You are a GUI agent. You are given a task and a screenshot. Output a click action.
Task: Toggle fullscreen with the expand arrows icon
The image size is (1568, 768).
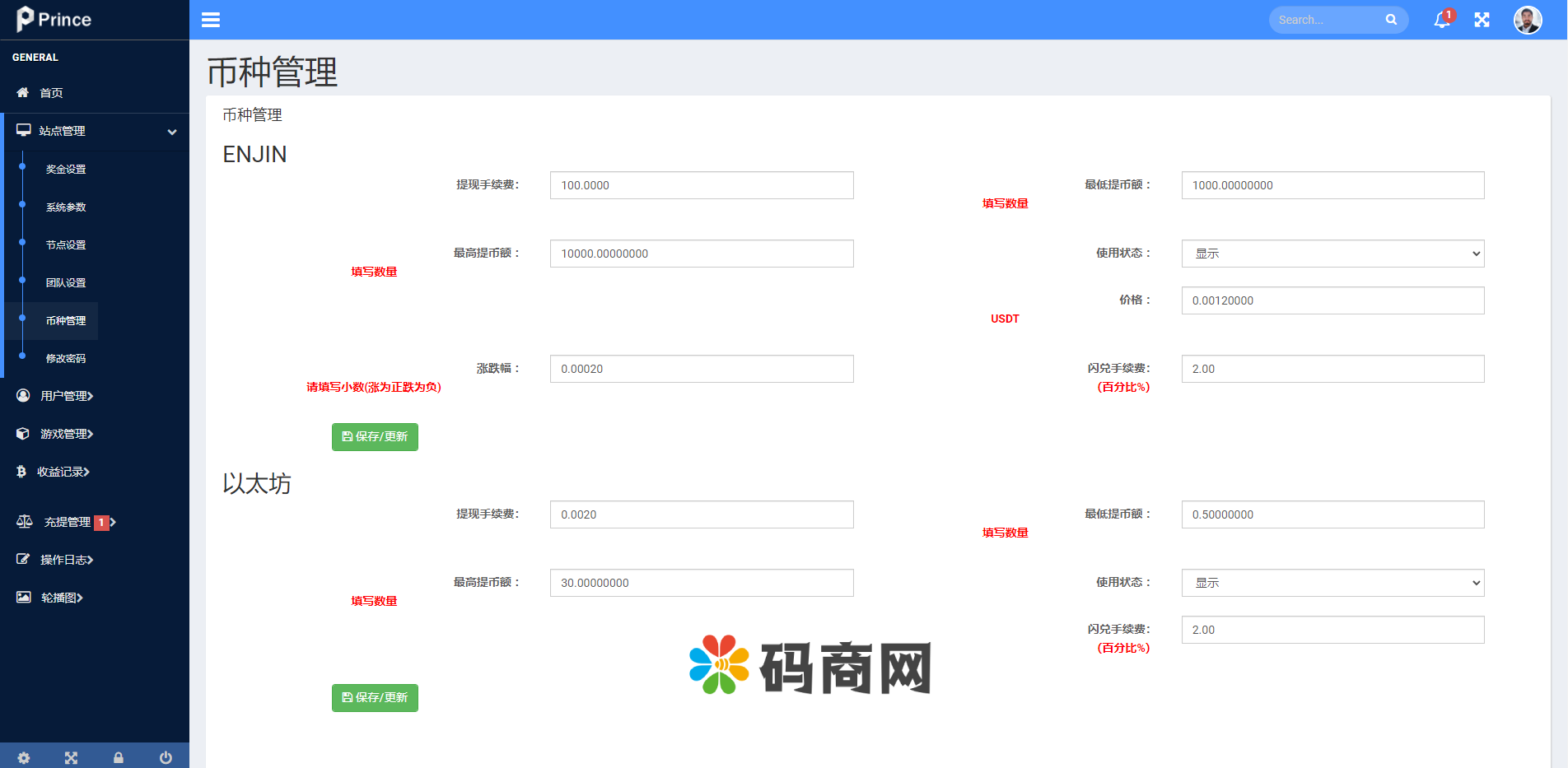[1482, 20]
